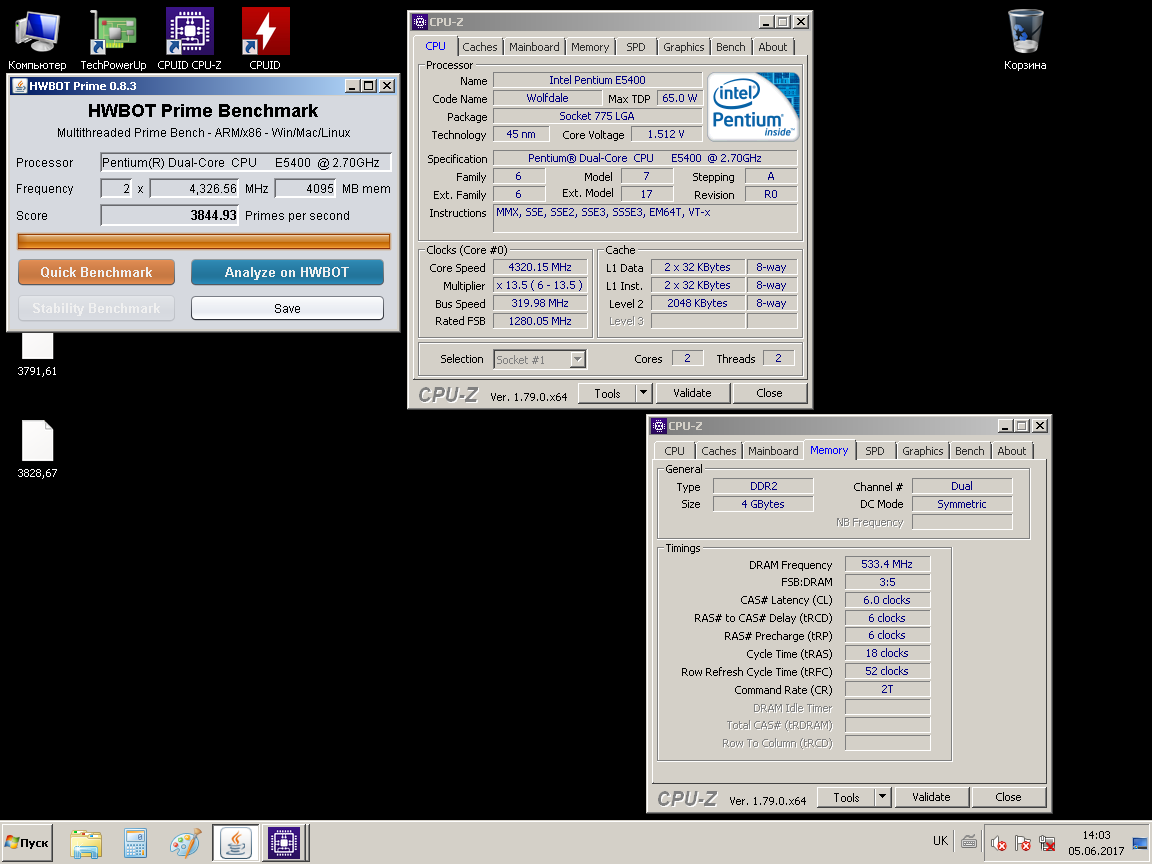Open file explorer from the taskbar
The height and width of the screenshot is (864, 1152).
pyautogui.click(x=86, y=843)
